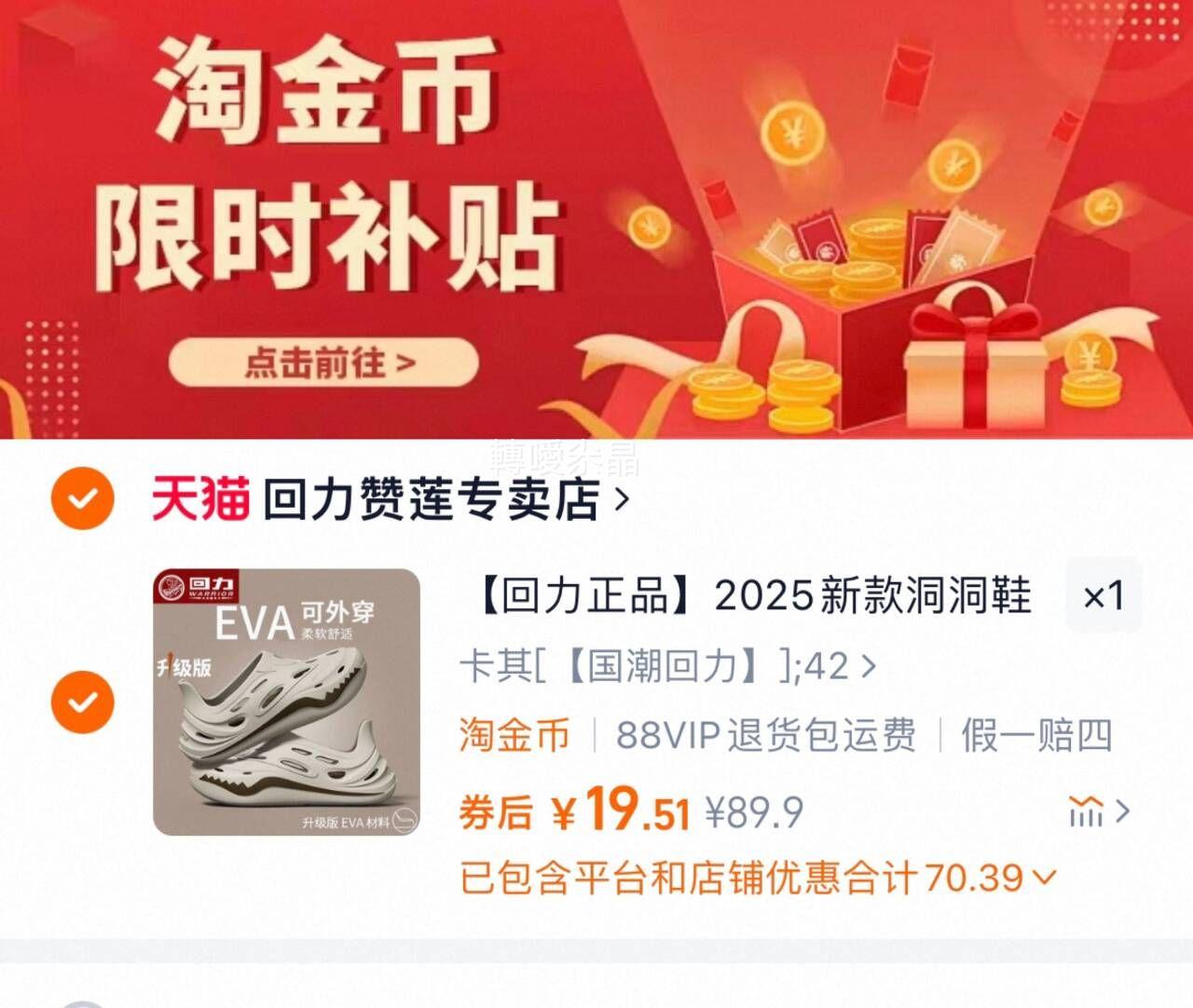Tap the 88VIP退货包运费 service tag

[766, 736]
